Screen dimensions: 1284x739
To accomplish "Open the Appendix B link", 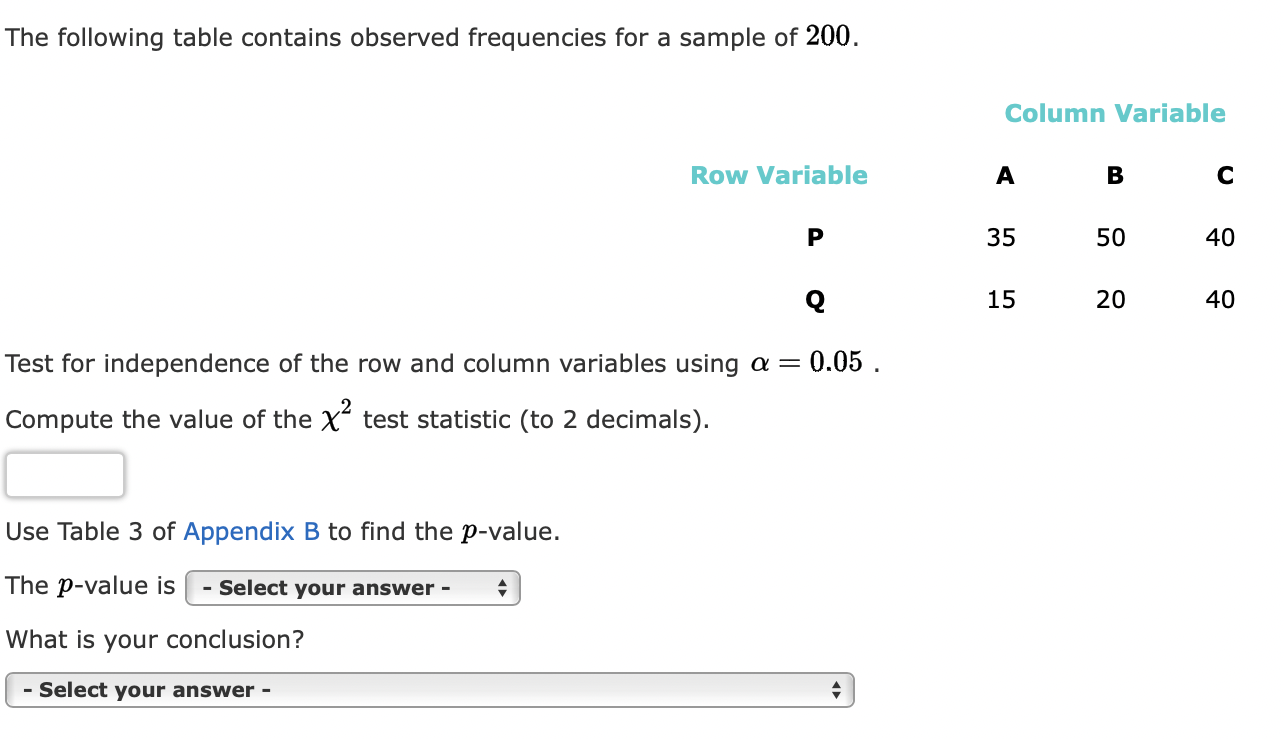I will pos(251,531).
